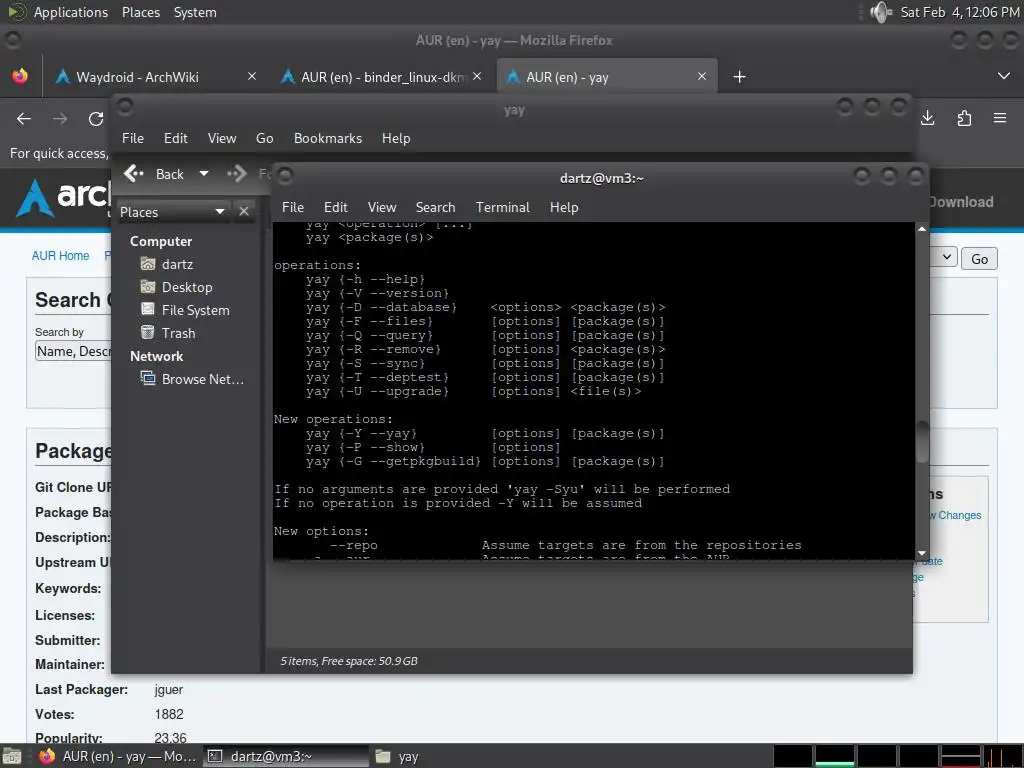Screen dimensions: 1024x768
Task: Open a new Firefox tab with plus button
Action: [739, 77]
